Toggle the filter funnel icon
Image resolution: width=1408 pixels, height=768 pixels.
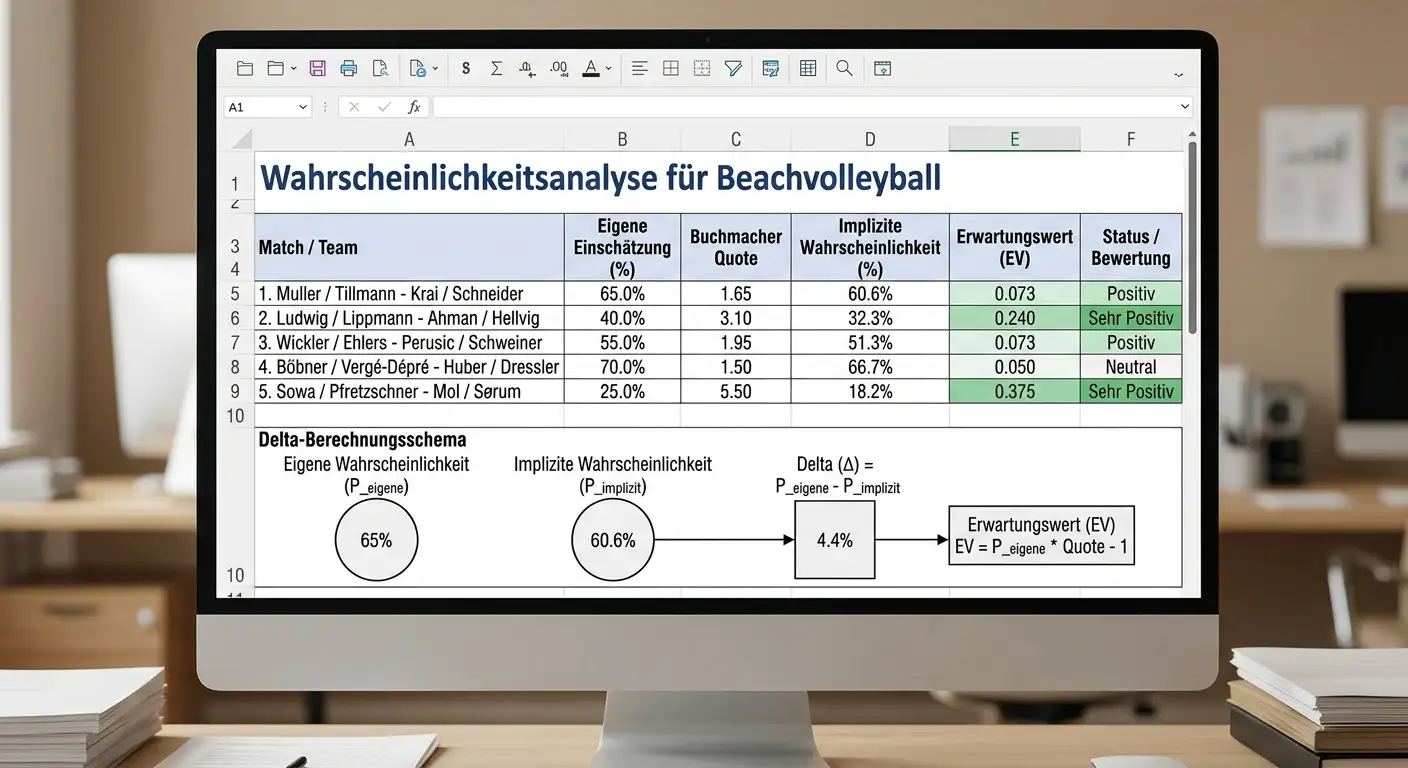pos(733,69)
